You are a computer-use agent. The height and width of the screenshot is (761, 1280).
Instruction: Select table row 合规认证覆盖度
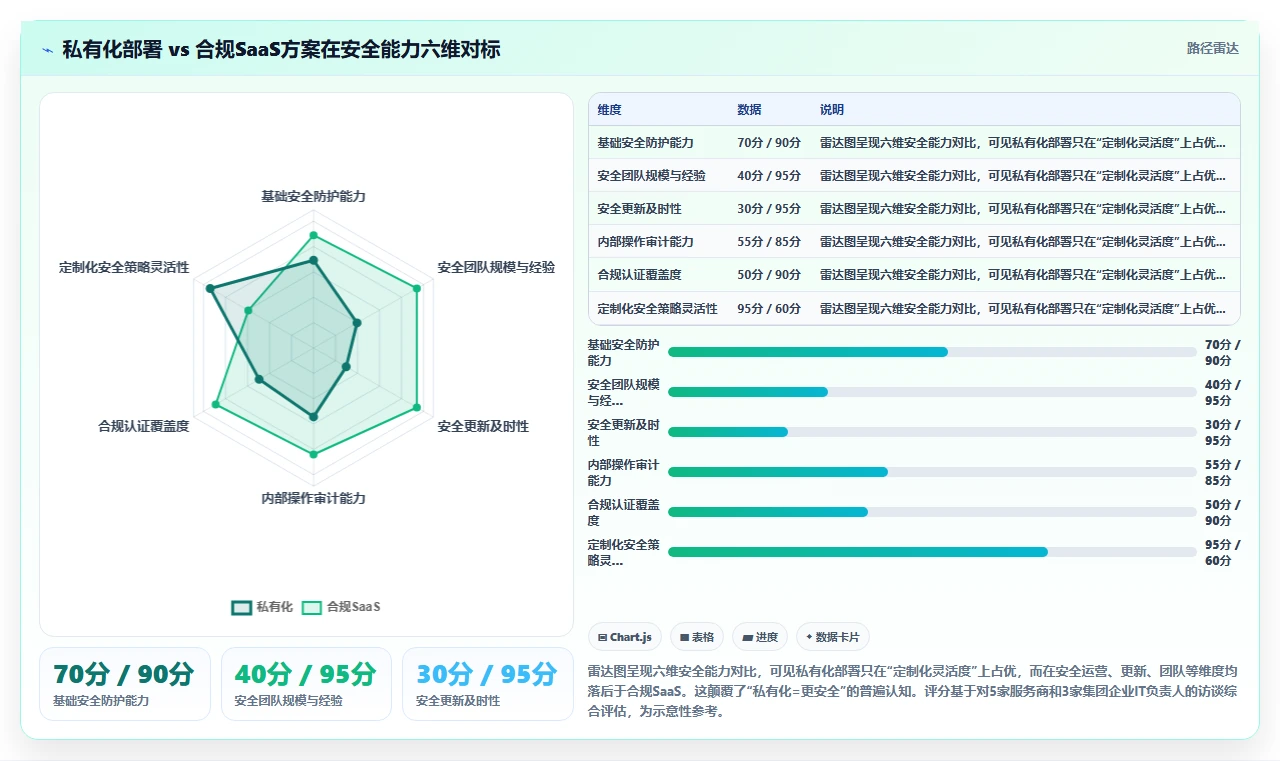914,274
